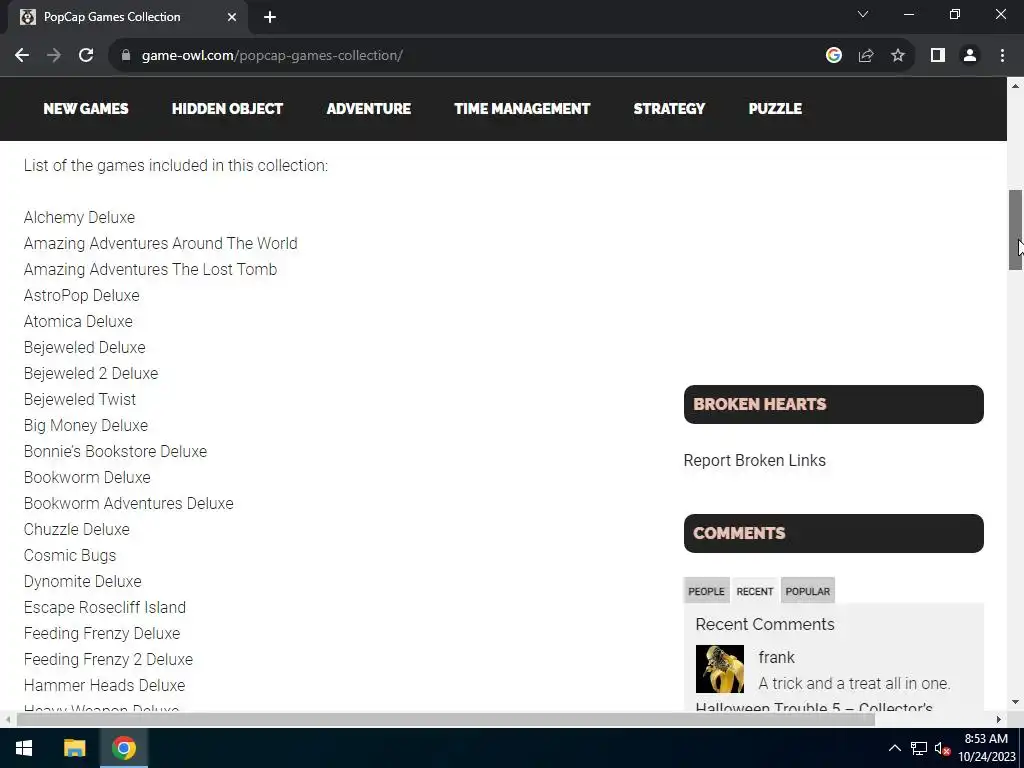The height and width of the screenshot is (768, 1024).
Task: Click the vertical scrollbar thumb
Action: coord(1015,230)
